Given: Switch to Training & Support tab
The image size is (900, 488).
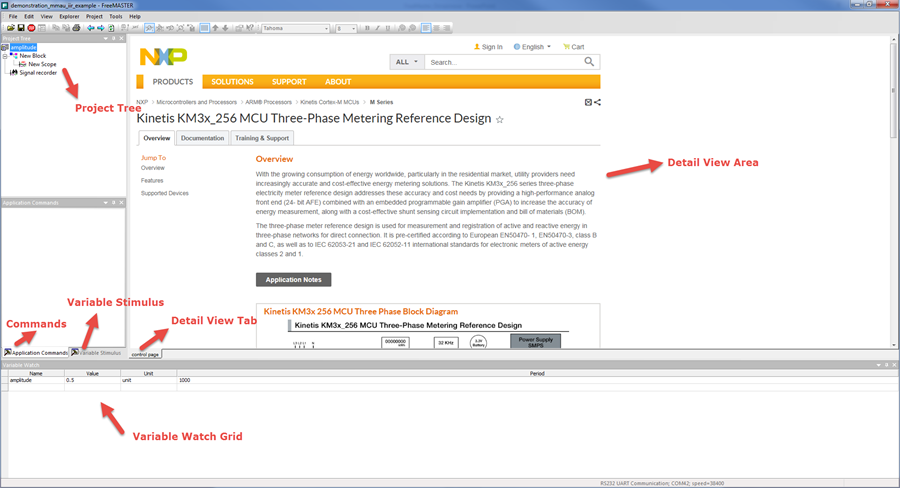Looking at the screenshot, I should coord(262,138).
